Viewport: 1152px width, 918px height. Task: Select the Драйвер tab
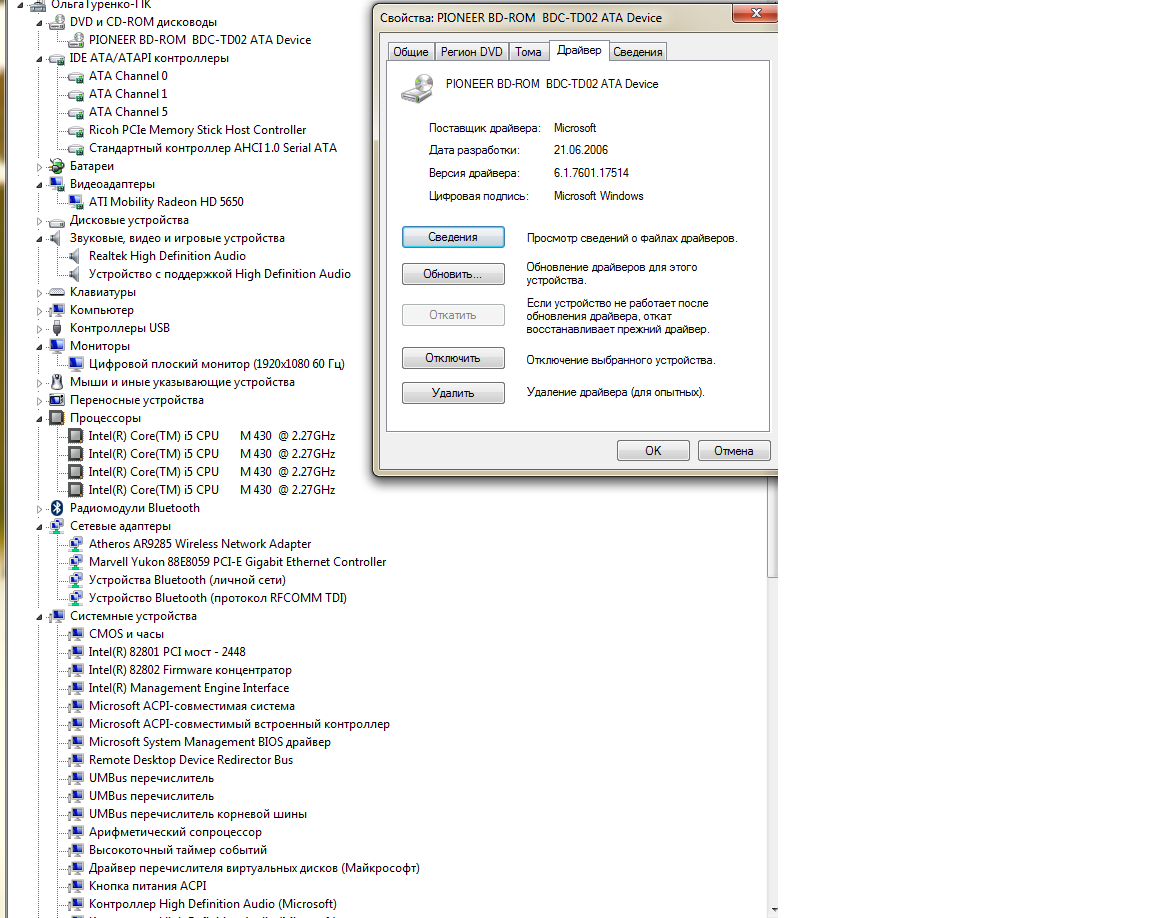click(x=579, y=50)
